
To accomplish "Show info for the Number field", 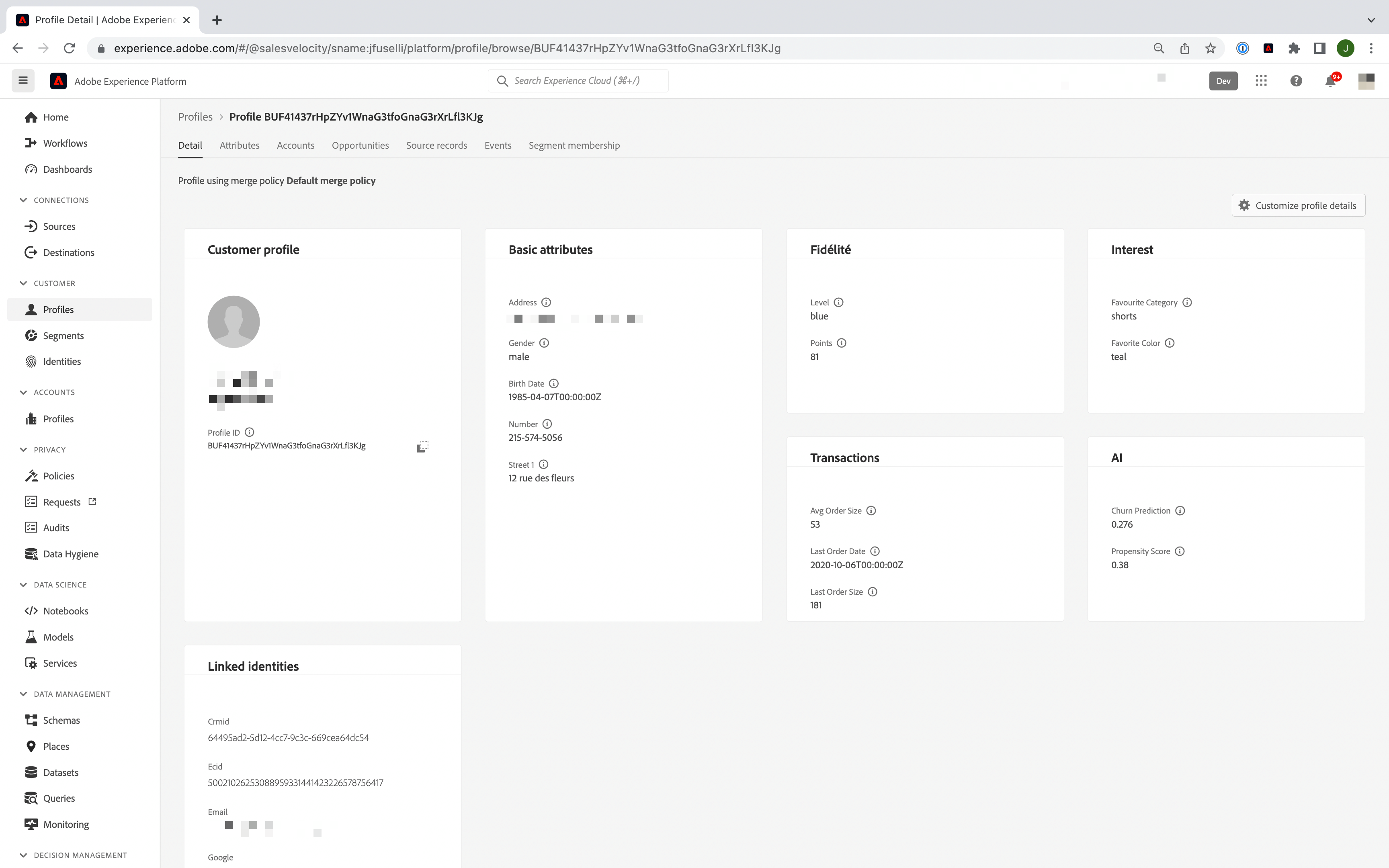I will pyautogui.click(x=547, y=424).
